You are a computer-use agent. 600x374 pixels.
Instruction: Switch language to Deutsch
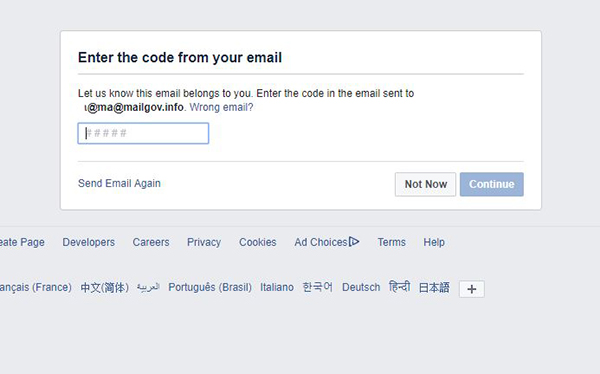361,287
